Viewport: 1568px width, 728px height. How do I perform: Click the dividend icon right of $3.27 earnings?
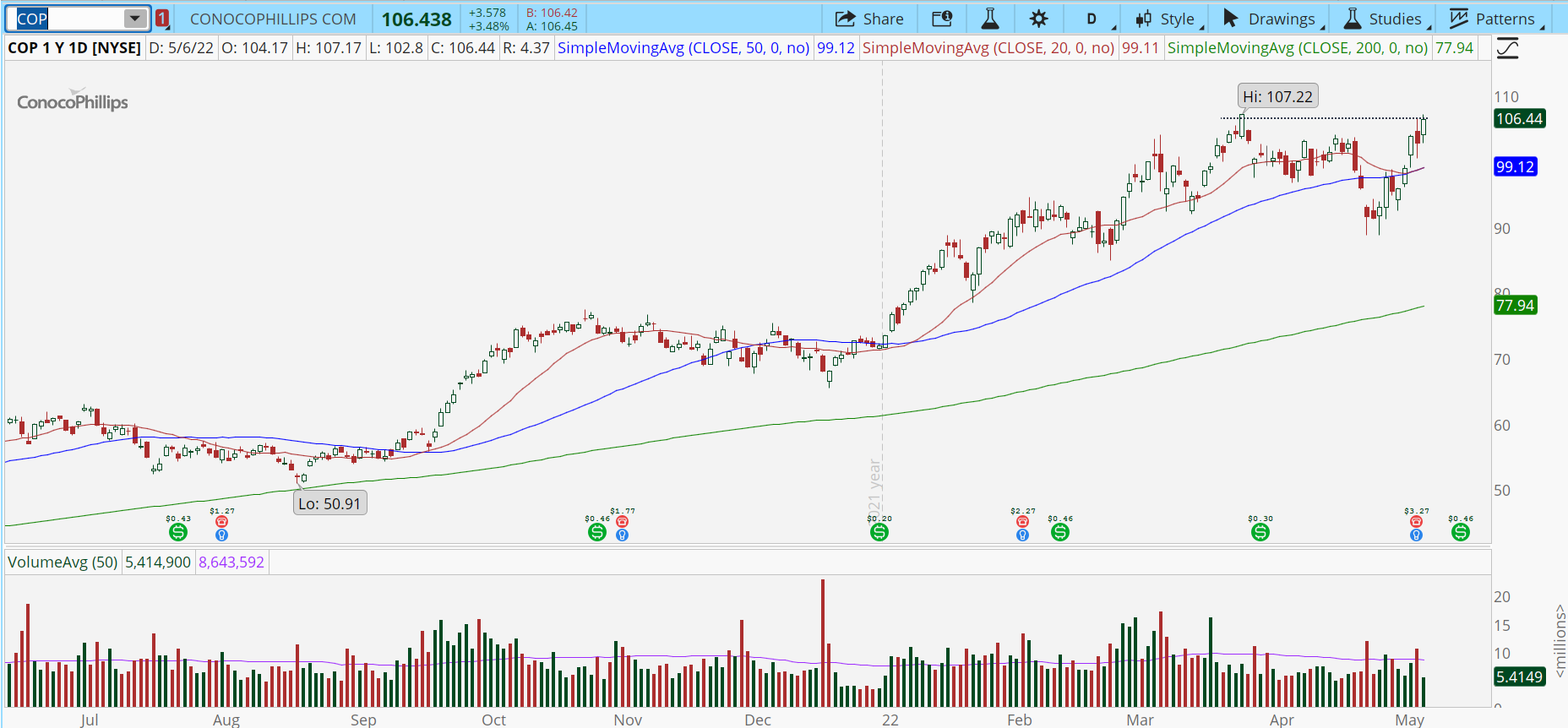[1461, 532]
